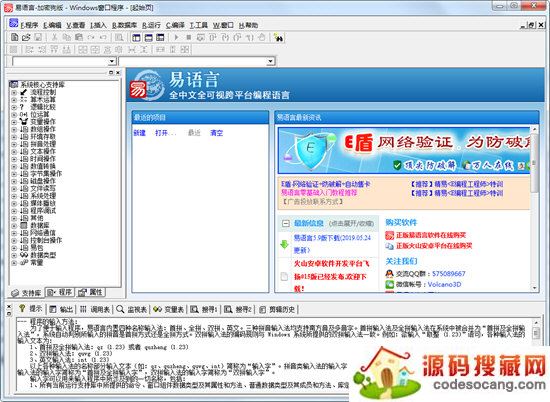The image size is (550, 402).
Task: Click the QQ group number 575089667 link
Action: click(449, 274)
